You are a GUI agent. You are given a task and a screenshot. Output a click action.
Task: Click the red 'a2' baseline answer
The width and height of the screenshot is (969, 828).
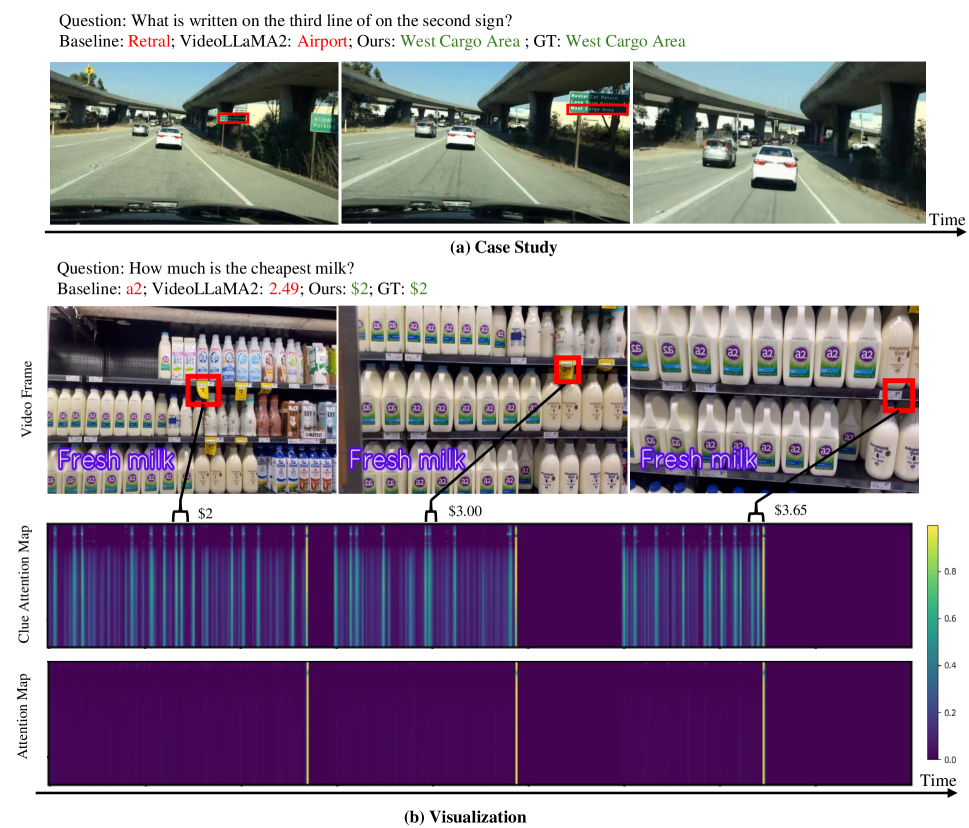(x=133, y=289)
